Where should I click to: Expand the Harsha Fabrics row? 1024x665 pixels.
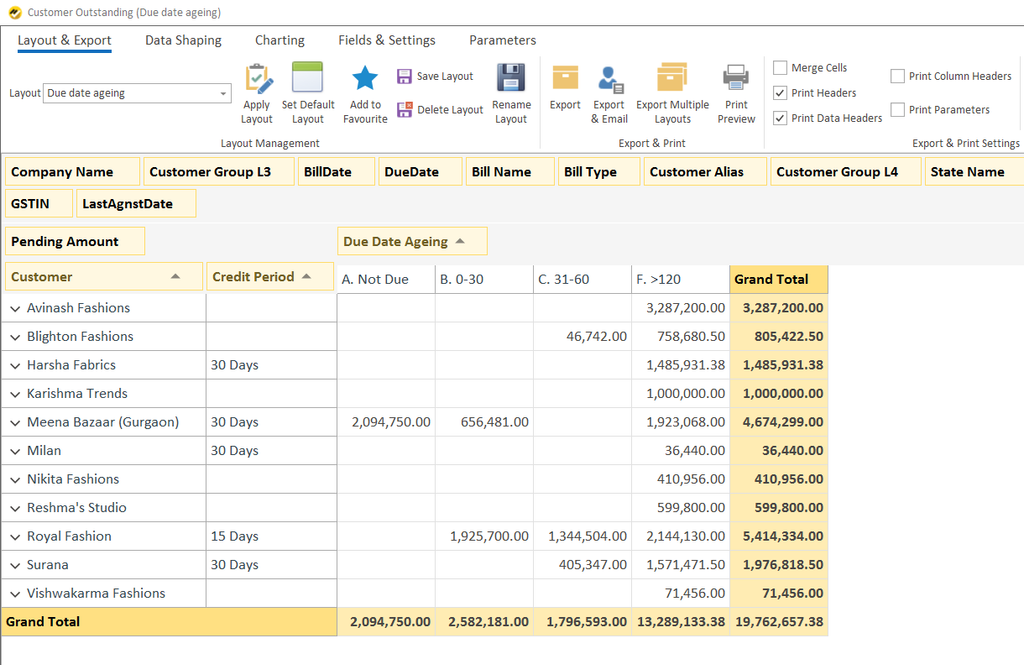[x=15, y=366]
